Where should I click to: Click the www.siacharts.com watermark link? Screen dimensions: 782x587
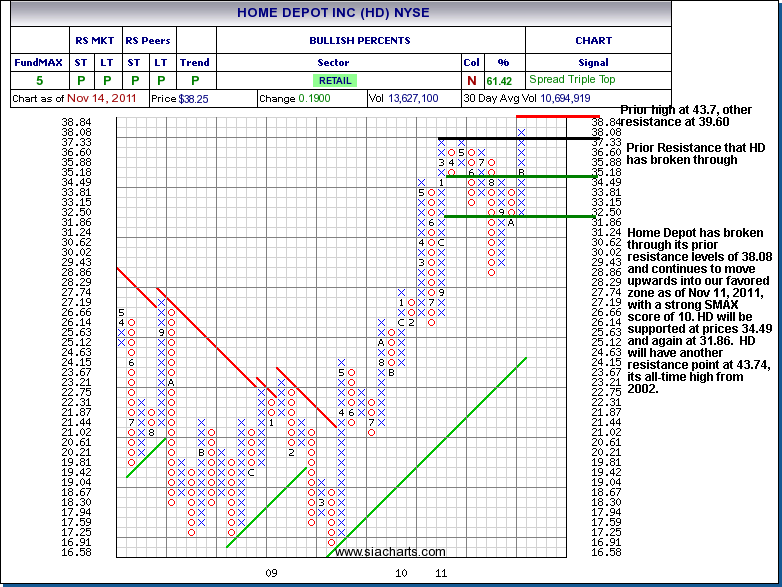click(x=391, y=552)
